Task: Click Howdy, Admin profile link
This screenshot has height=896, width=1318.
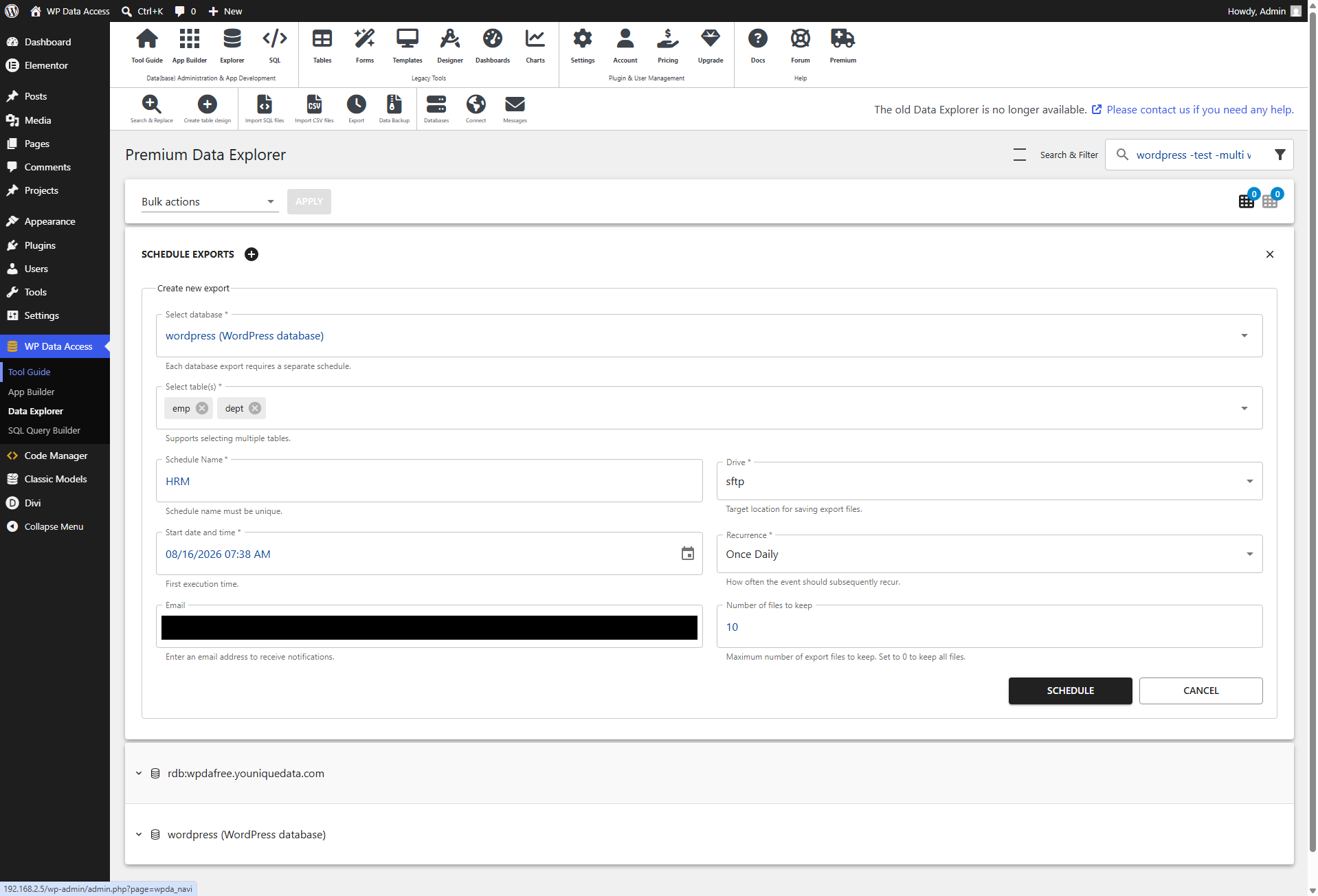Action: (1264, 11)
